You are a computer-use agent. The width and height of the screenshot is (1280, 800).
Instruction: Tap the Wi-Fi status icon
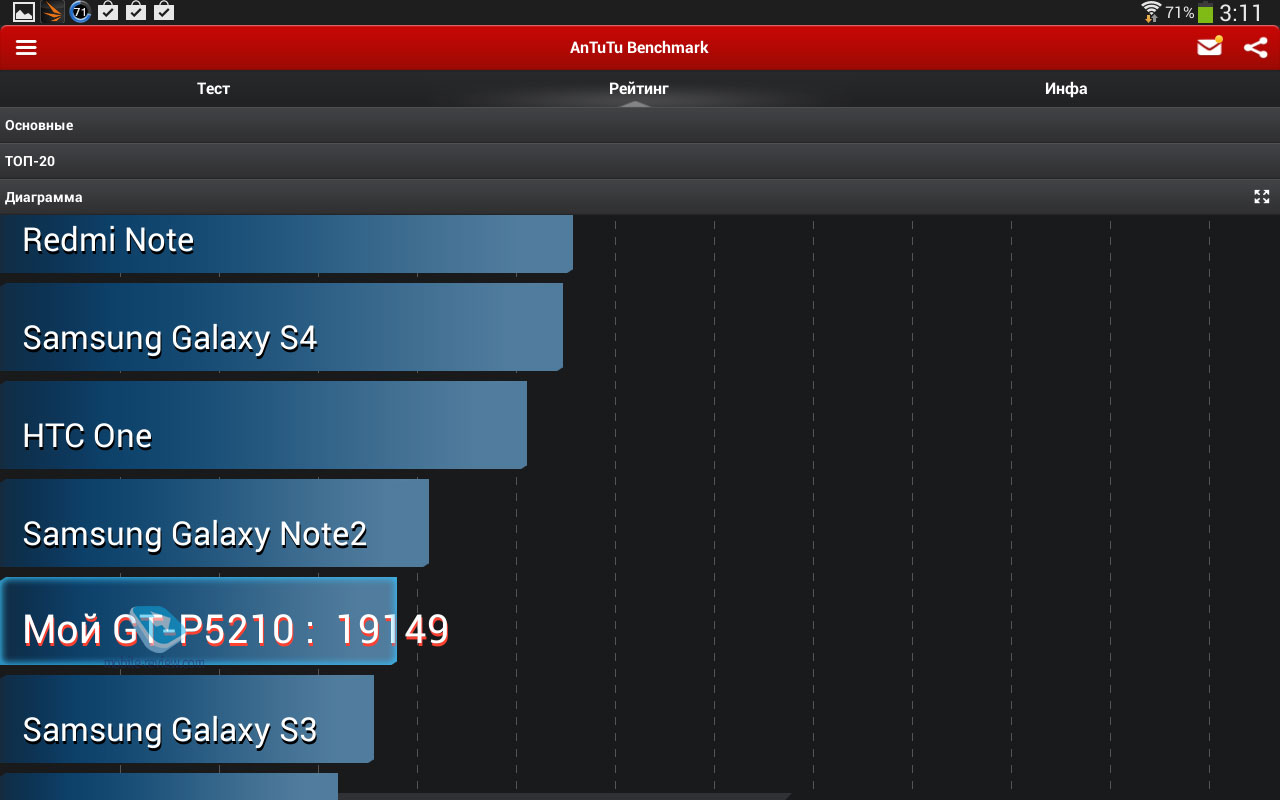(x=1151, y=12)
